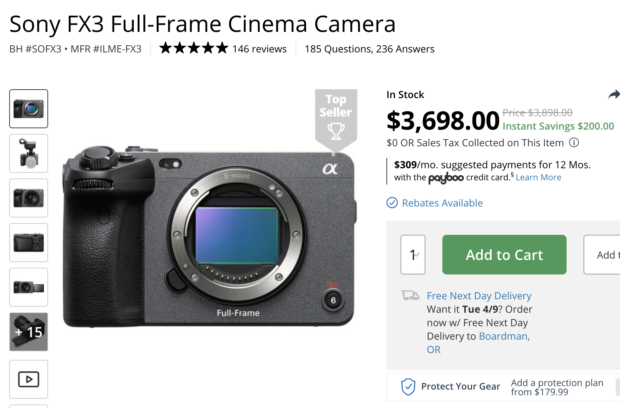Image resolution: width=620 pixels, height=408 pixels.
Task: Show the +15 more images thumbnail
Action: click(x=29, y=331)
